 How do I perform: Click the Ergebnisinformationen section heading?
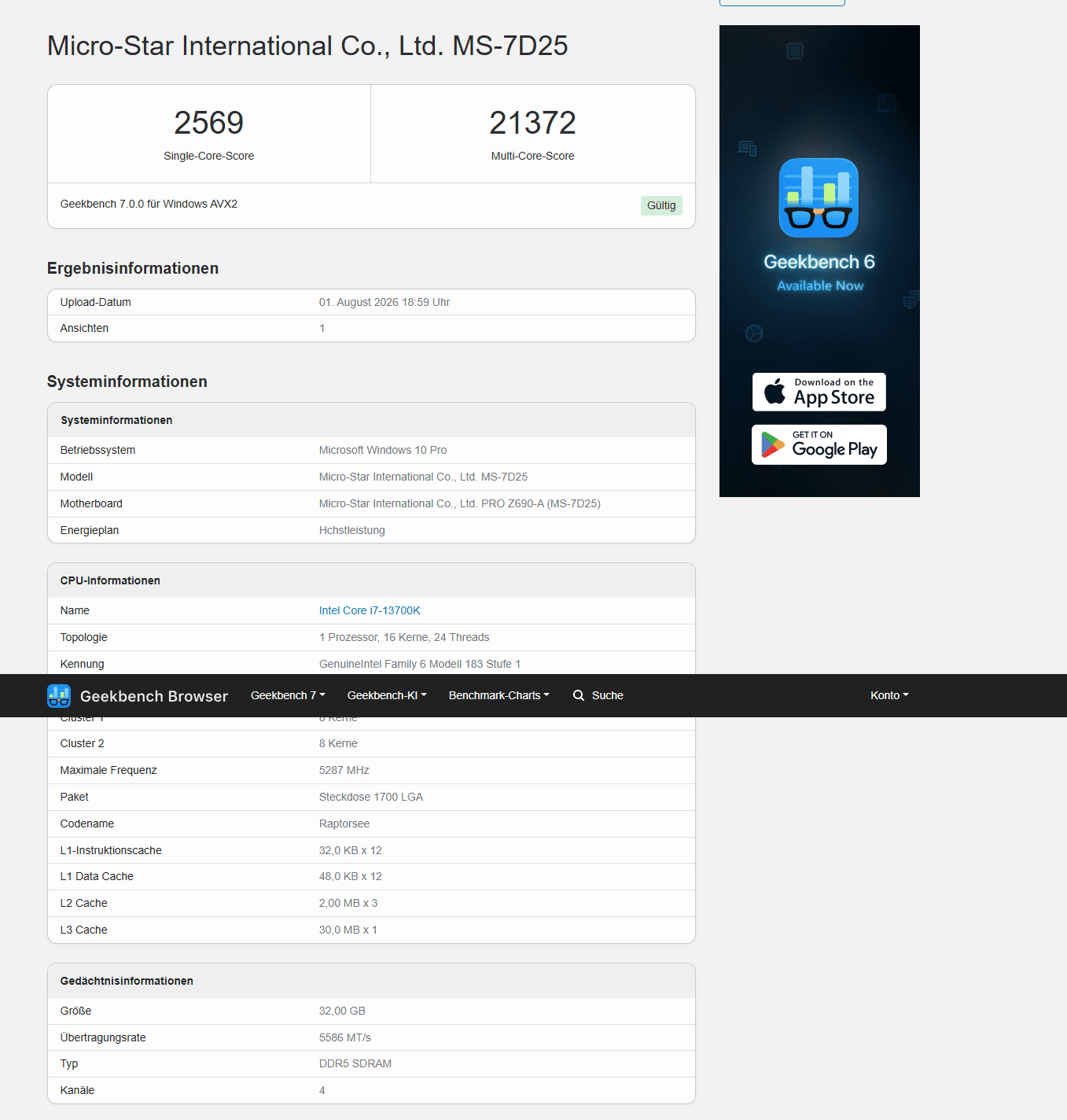click(133, 268)
